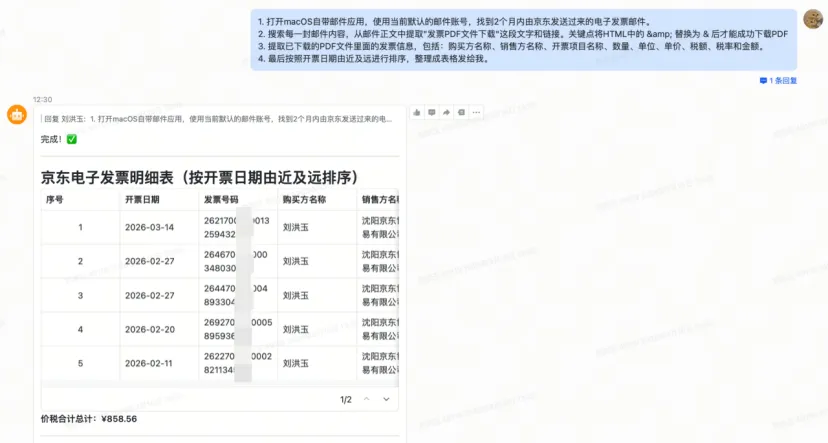Click instruction step 1 about macOS mail app
The width and height of the screenshot is (828, 443).
(455, 22)
